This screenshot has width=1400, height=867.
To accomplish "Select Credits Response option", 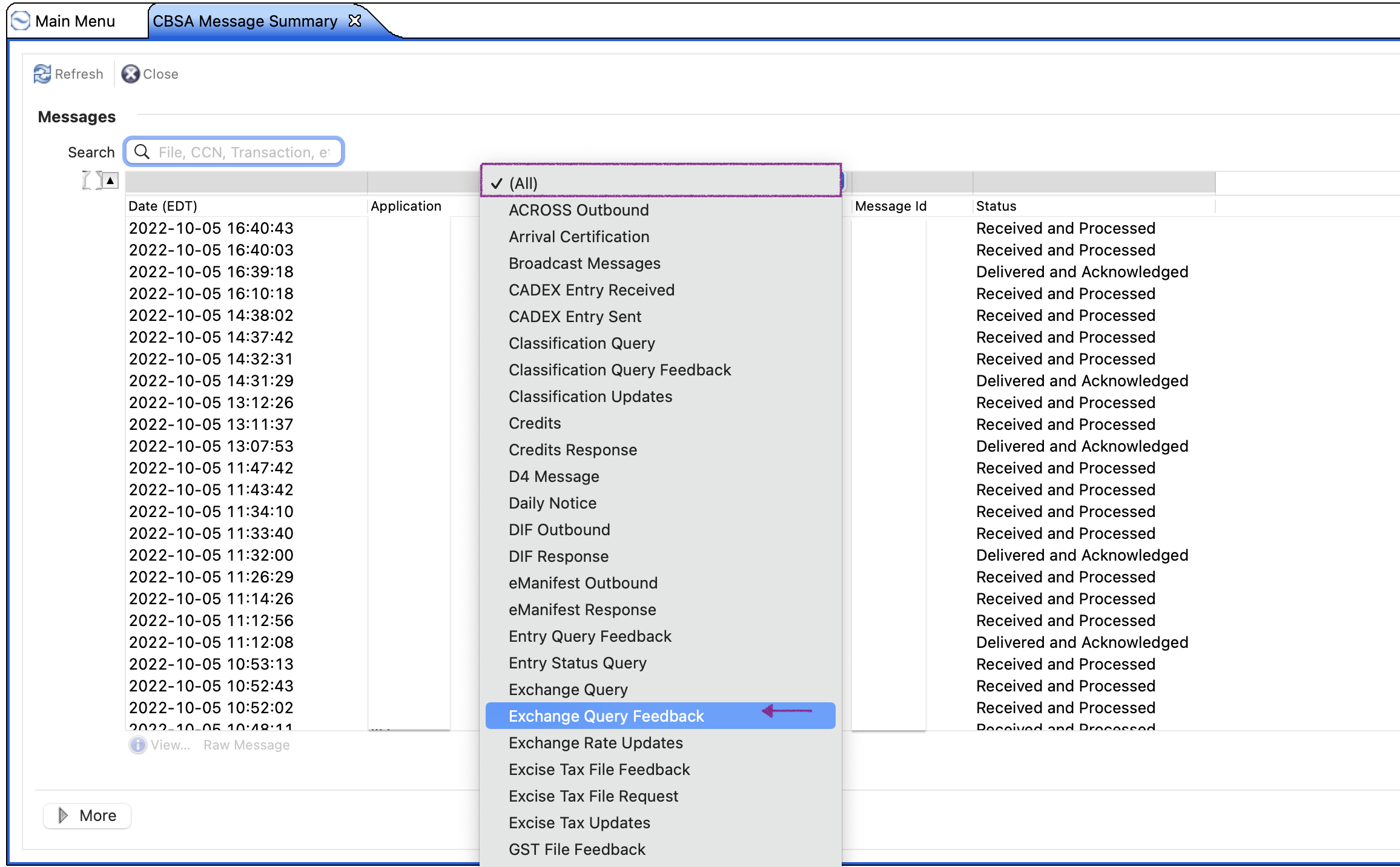I will click(661, 450).
